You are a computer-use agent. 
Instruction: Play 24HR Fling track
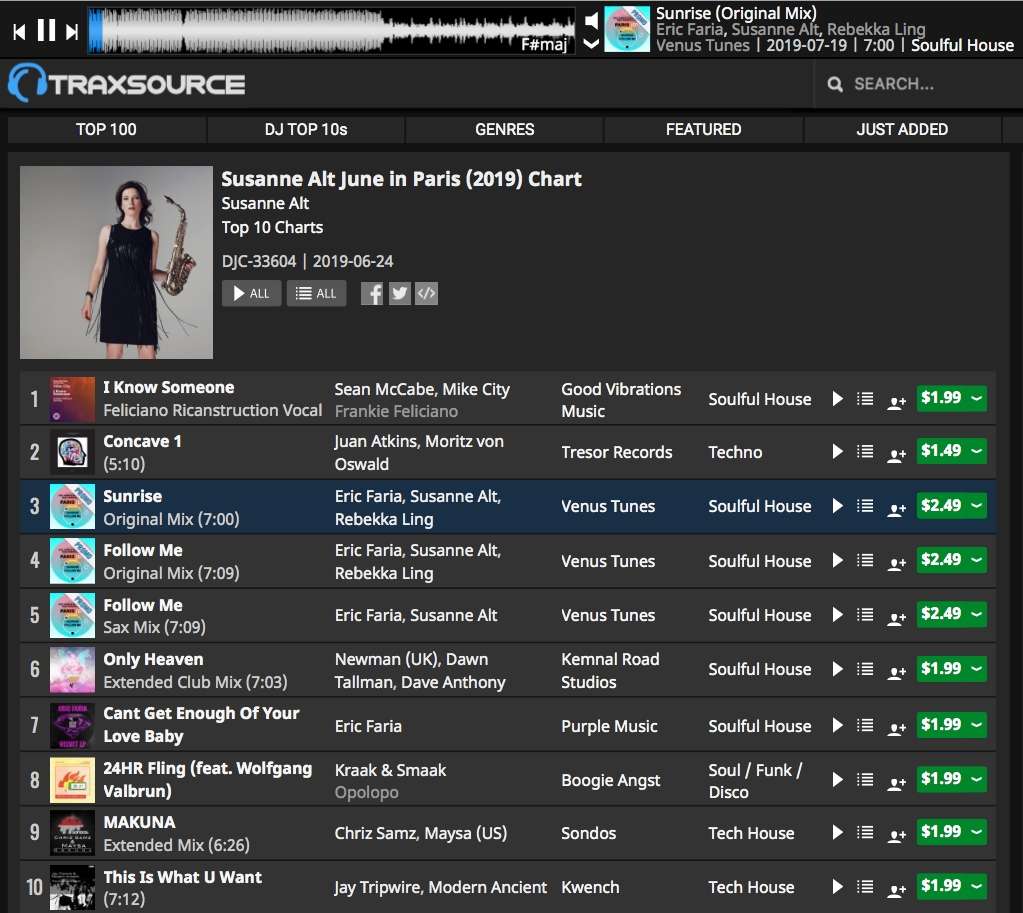pyautogui.click(x=838, y=780)
